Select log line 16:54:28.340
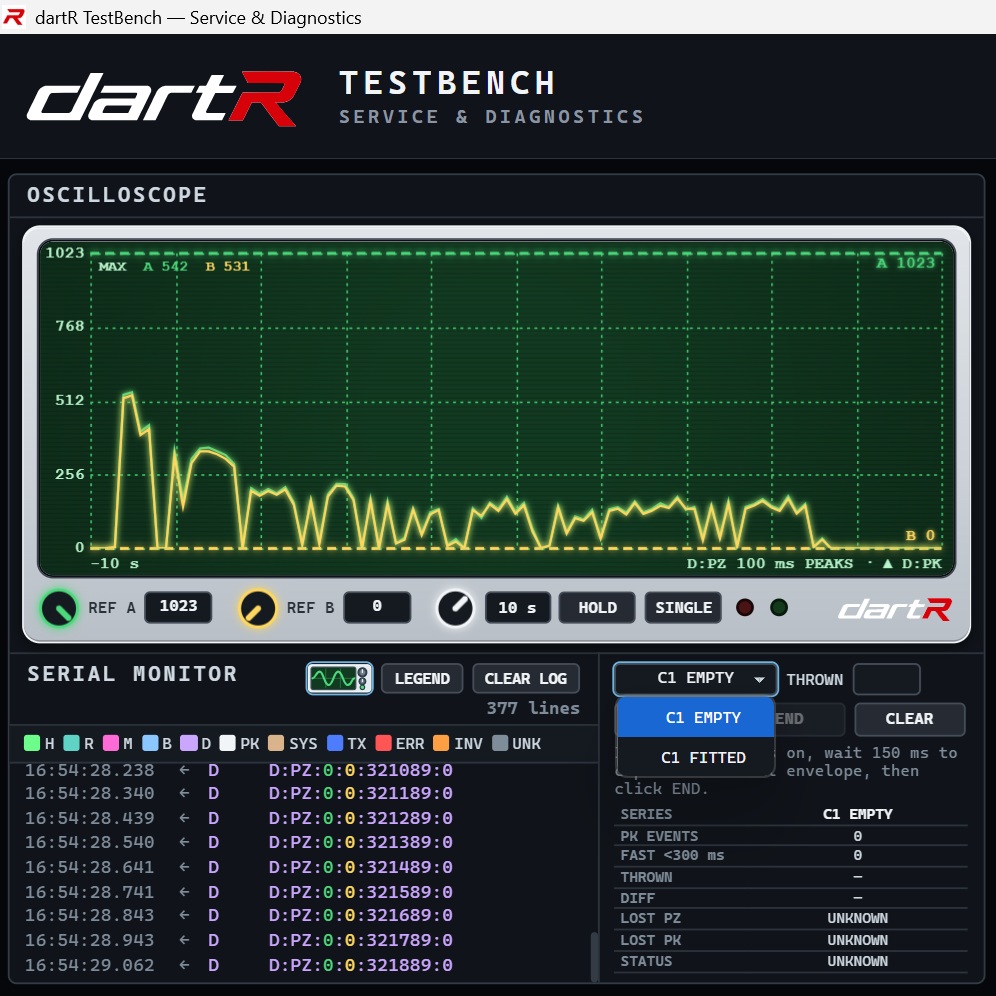Viewport: 996px width, 996px height. point(238,793)
